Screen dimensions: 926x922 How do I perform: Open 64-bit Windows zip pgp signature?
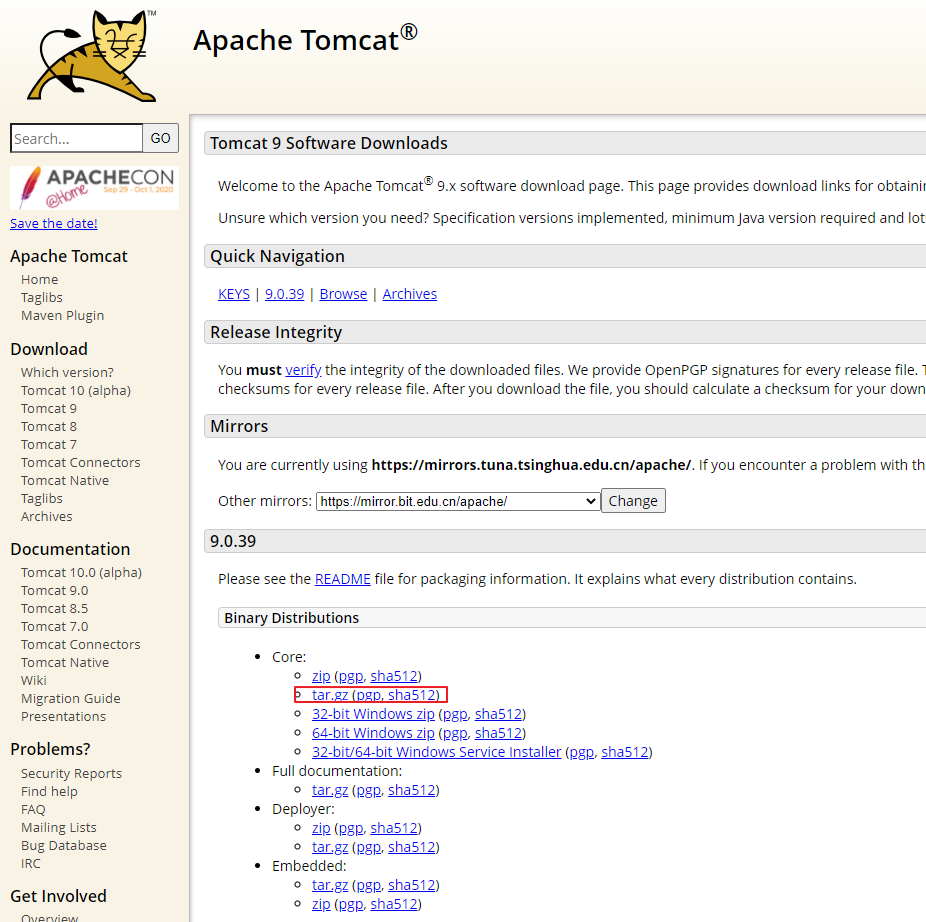click(x=455, y=732)
